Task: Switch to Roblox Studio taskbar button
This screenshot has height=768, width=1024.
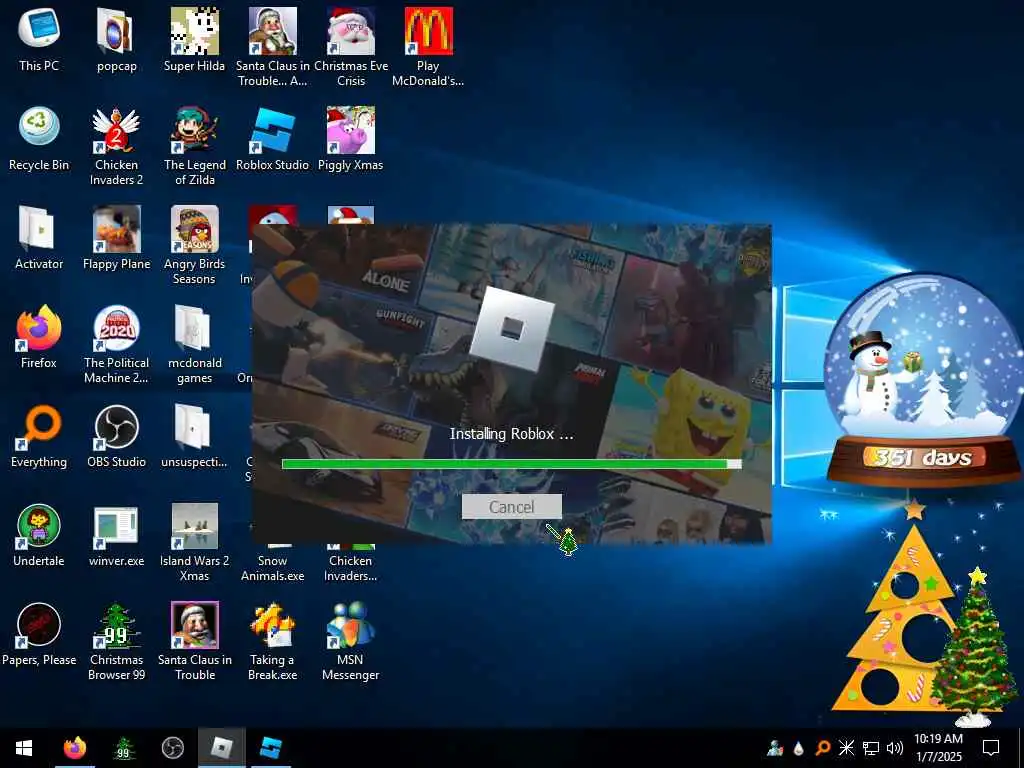Action: 270,748
